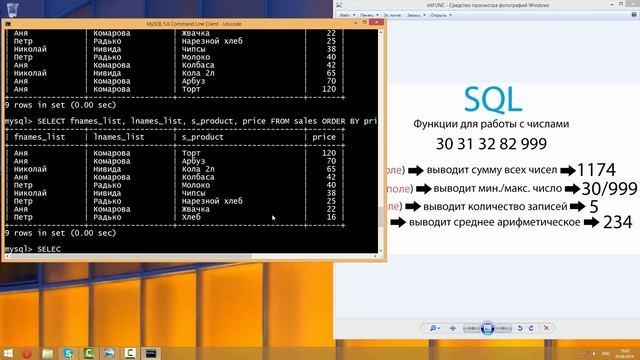Screen dimensions: 640x360
Task: Click the mysql> SELEC command prompt line
Action: pos(33,249)
